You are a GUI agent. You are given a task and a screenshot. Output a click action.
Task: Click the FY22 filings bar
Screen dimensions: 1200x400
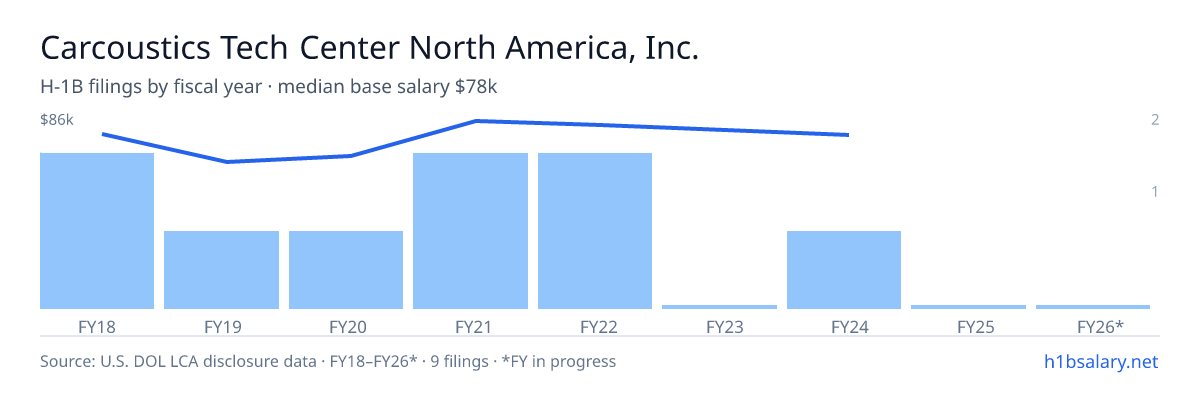pos(595,231)
